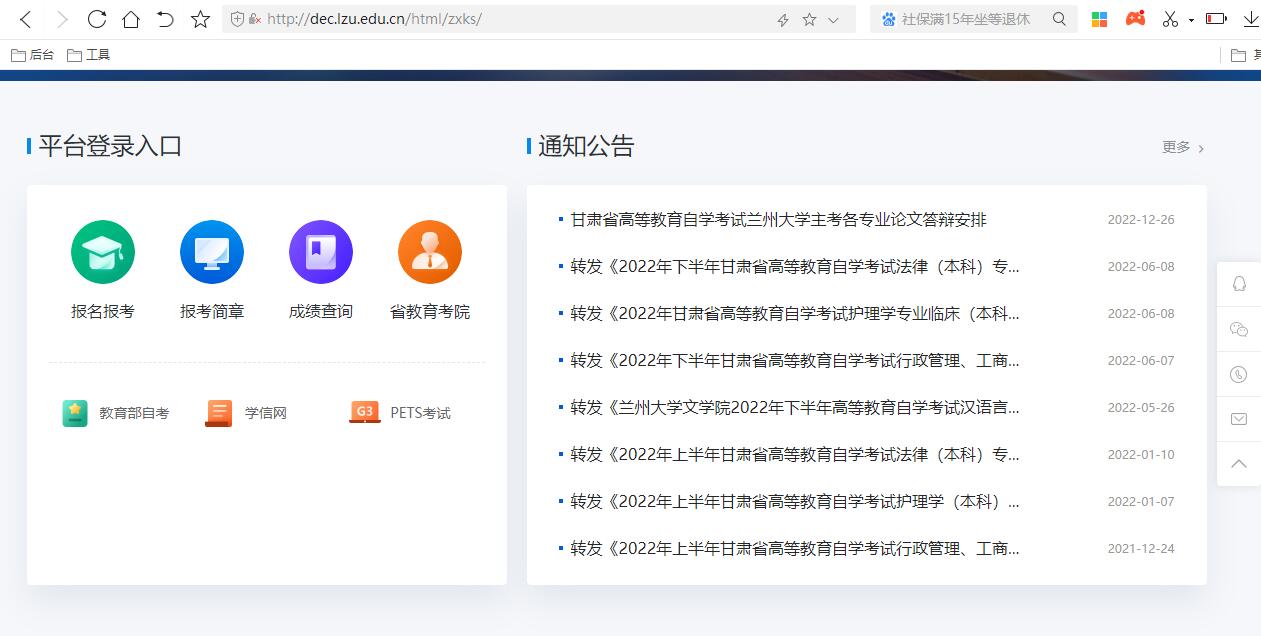Click the back-to-top arrow in sidebar
Image resolution: width=1261 pixels, height=636 pixels.
pyautogui.click(x=1239, y=464)
